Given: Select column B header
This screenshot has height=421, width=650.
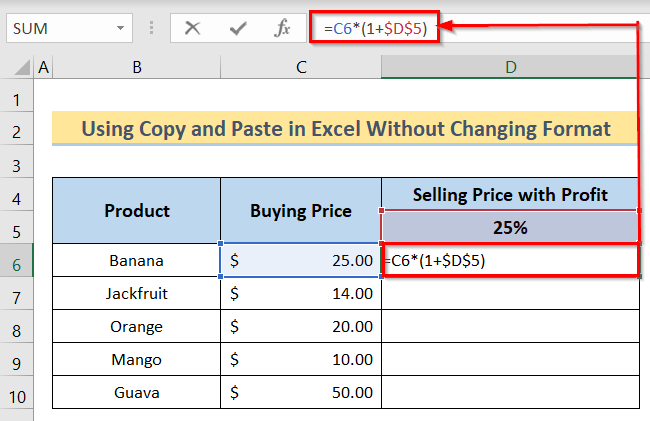Looking at the screenshot, I should click(137, 68).
